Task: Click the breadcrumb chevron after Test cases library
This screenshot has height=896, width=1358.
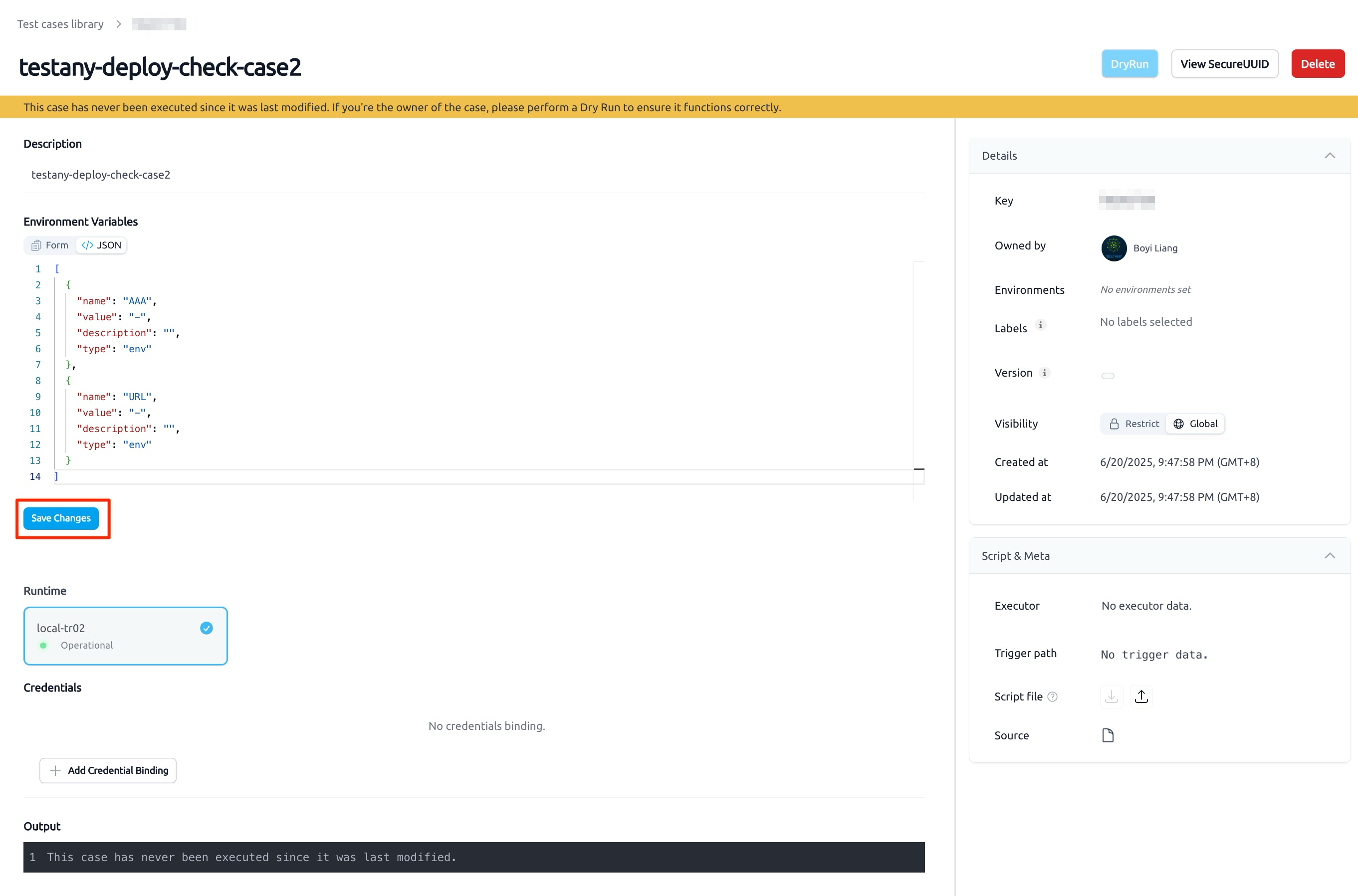Action: click(x=118, y=24)
